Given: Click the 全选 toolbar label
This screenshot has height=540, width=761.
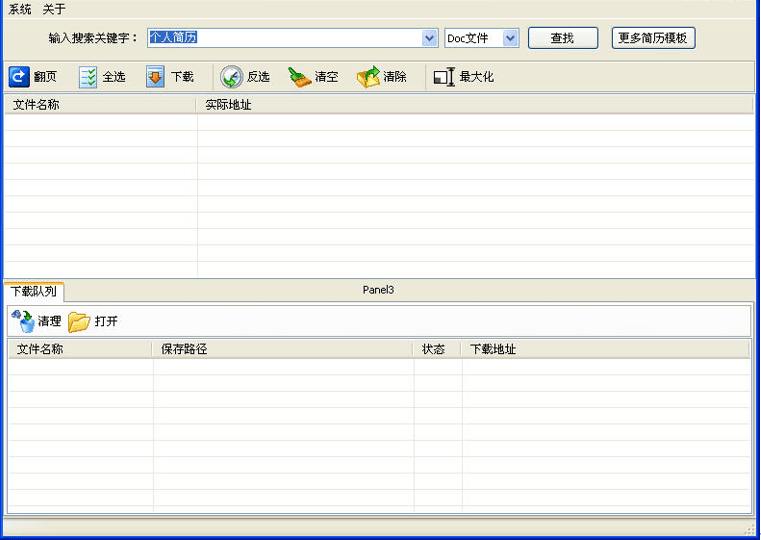Looking at the screenshot, I should [114, 77].
